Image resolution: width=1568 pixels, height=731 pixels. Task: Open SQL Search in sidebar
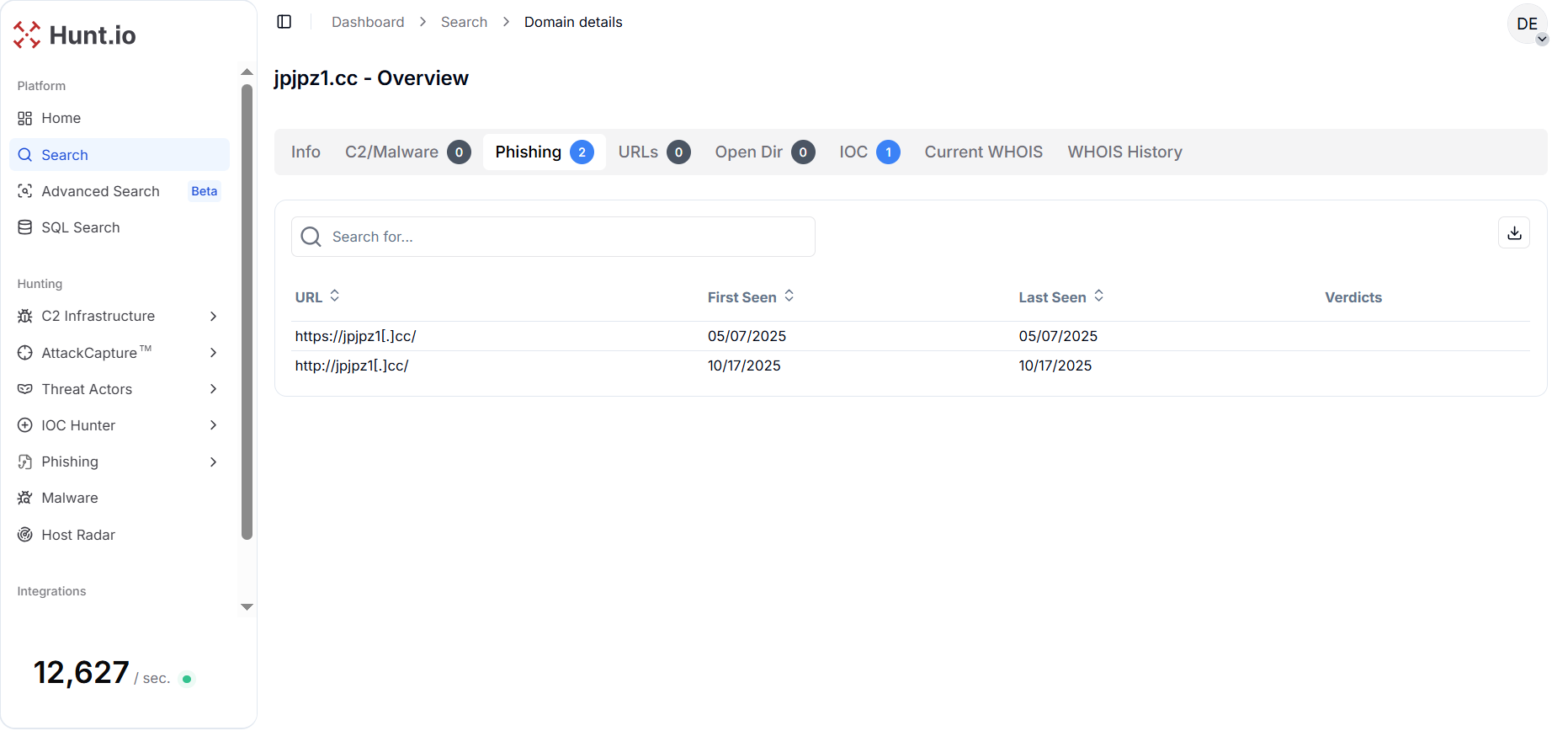(80, 228)
